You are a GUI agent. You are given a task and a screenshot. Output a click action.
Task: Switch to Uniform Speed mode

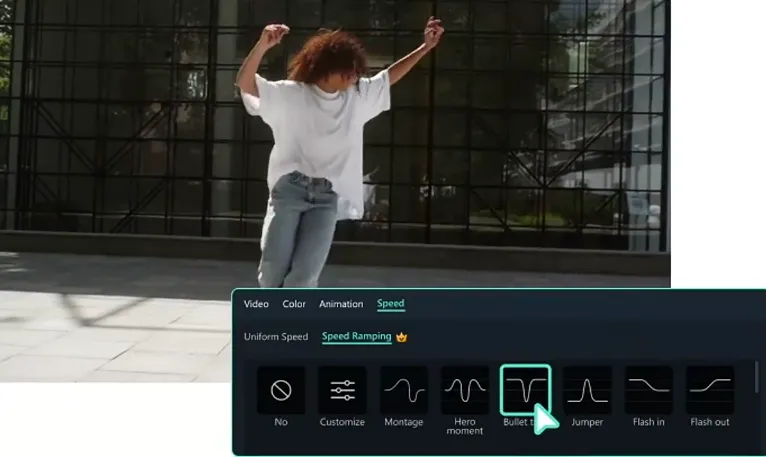click(276, 337)
